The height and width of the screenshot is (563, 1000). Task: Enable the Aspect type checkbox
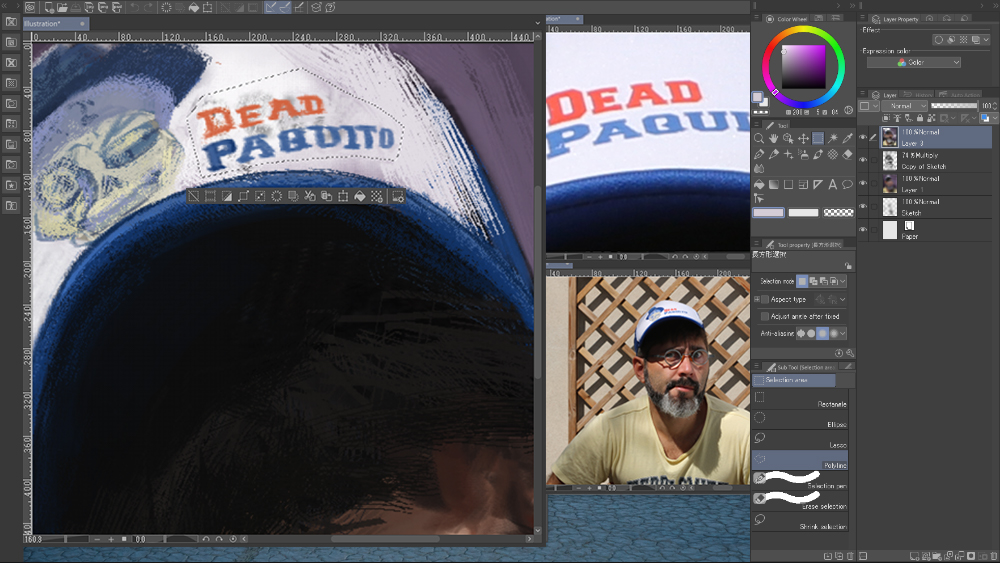coord(765,299)
